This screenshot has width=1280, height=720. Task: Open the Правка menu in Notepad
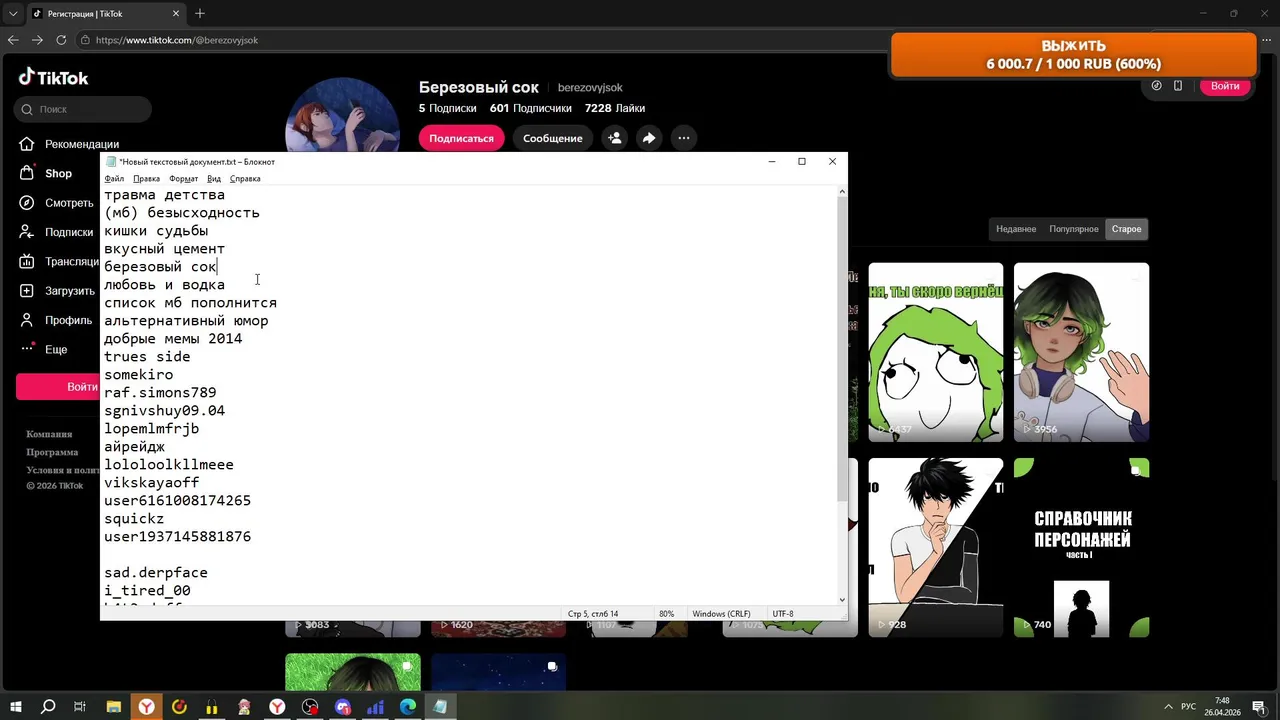pos(146,179)
